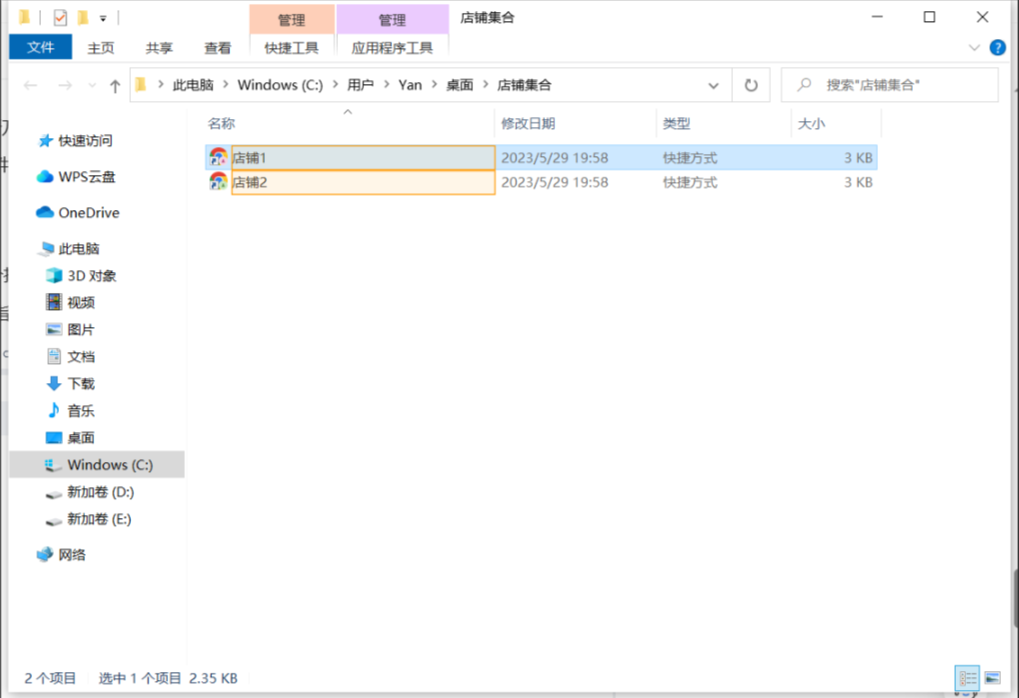Switch to the 共享 ribbon tab
This screenshot has height=698, width=1019.
click(159, 48)
